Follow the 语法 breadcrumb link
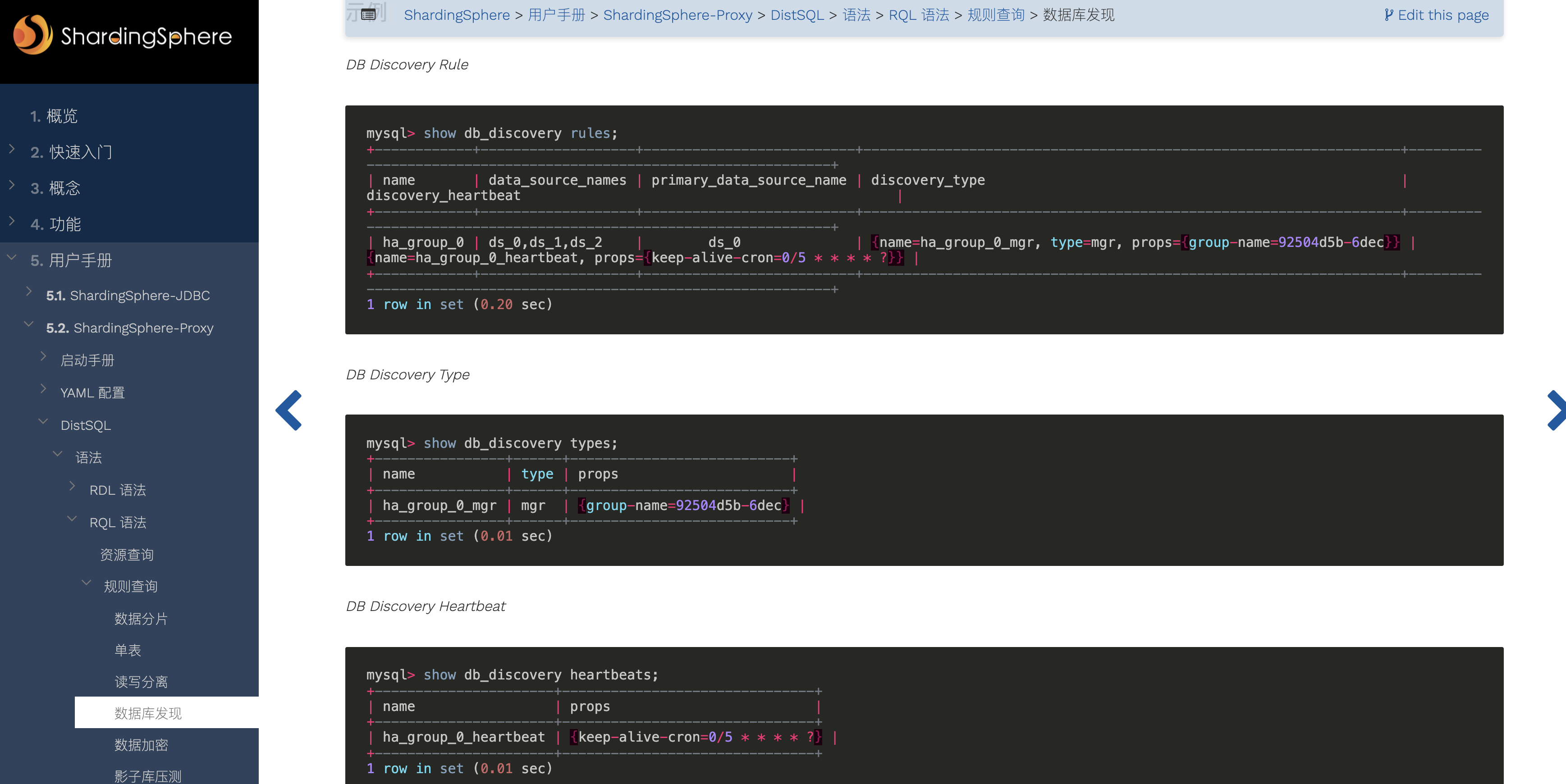Image resolution: width=1566 pixels, height=784 pixels. coord(856,15)
